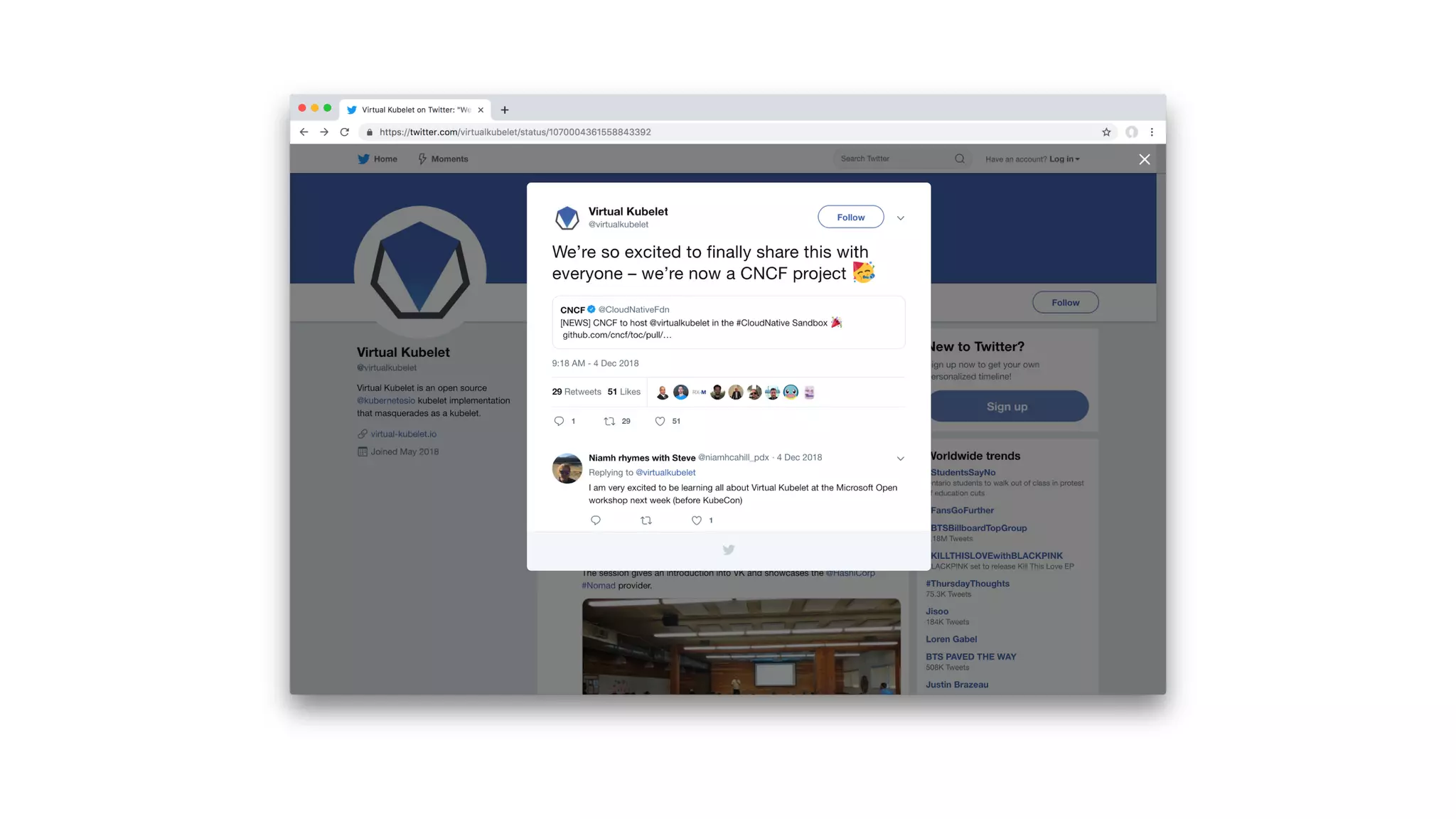Retweet the Virtual Kubelet tweet
1456x819 pixels.
(x=609, y=421)
